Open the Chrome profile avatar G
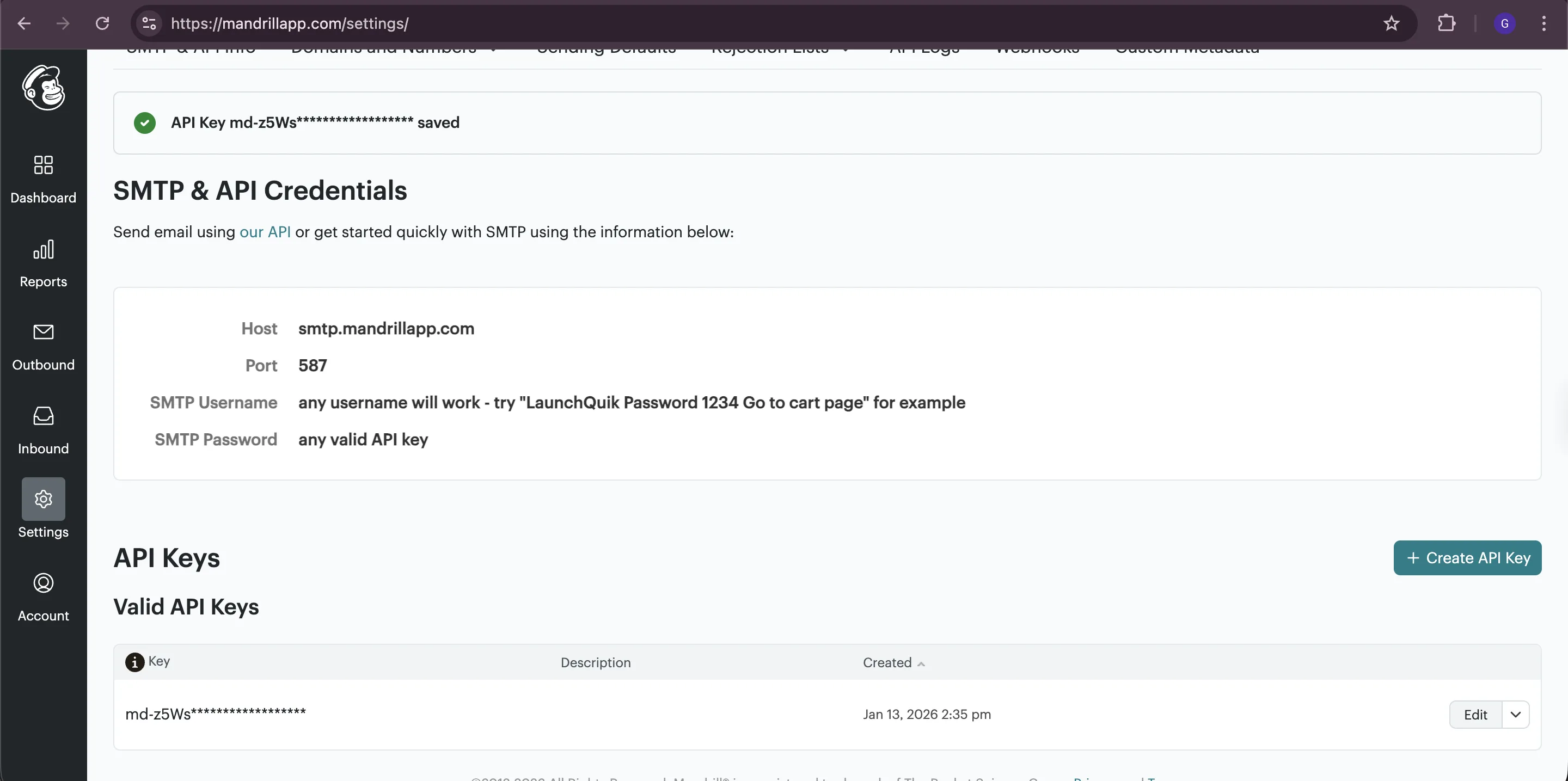 1505,23
